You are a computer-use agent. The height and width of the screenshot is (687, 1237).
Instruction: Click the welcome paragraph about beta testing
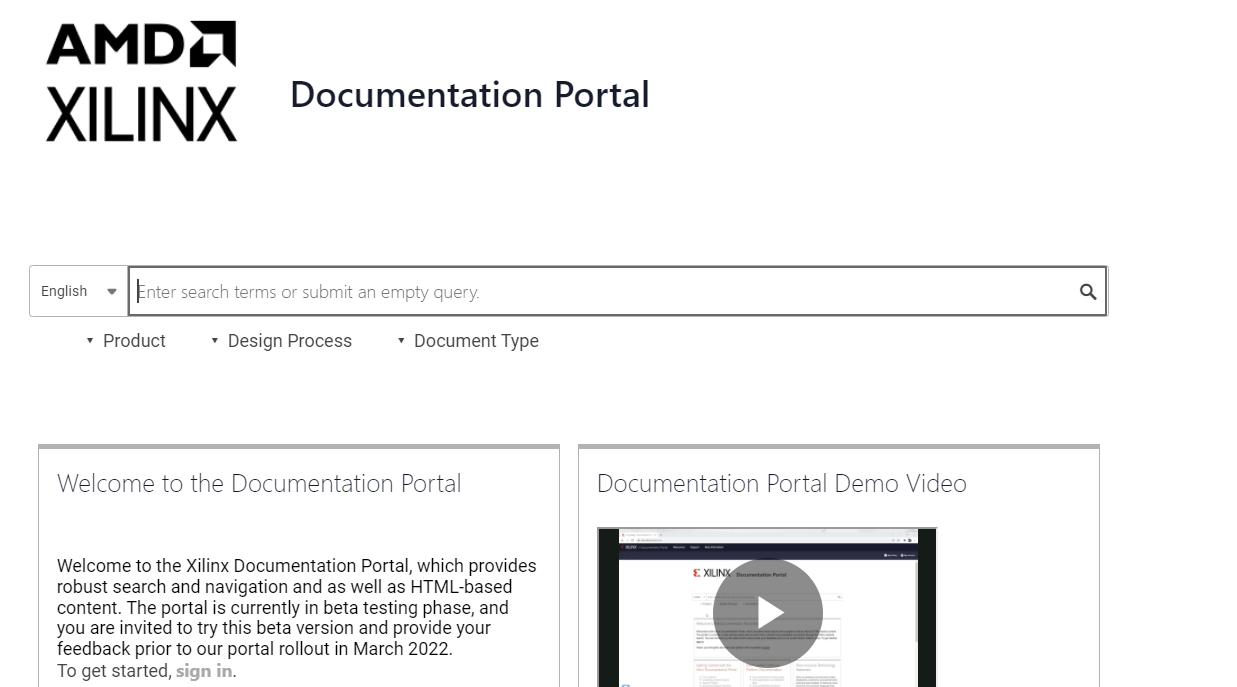[297, 607]
